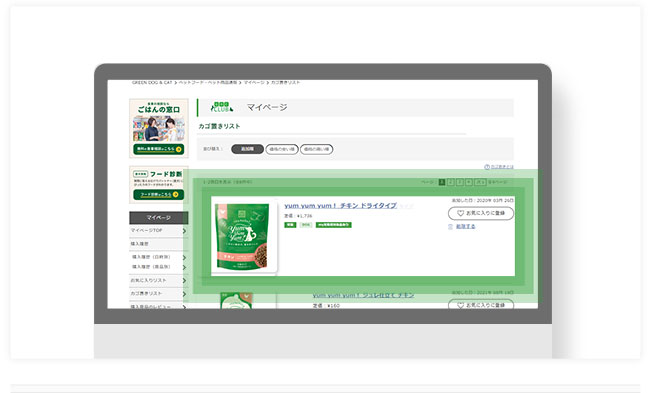
Task: Click the 削除する link for チキン ドライタイプ
Action: [465, 226]
